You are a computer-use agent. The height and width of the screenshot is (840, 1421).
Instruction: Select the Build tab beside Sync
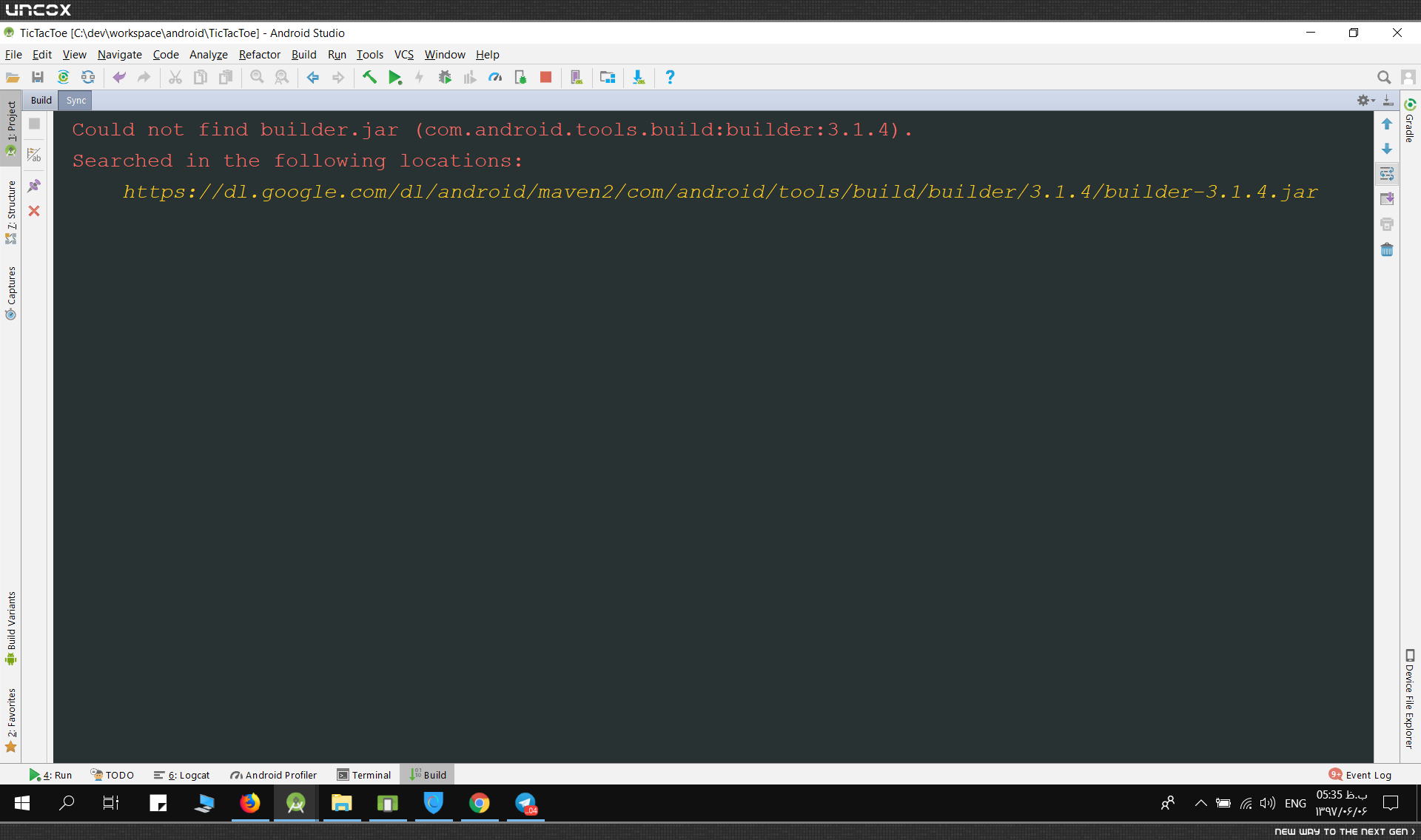pyautogui.click(x=41, y=100)
